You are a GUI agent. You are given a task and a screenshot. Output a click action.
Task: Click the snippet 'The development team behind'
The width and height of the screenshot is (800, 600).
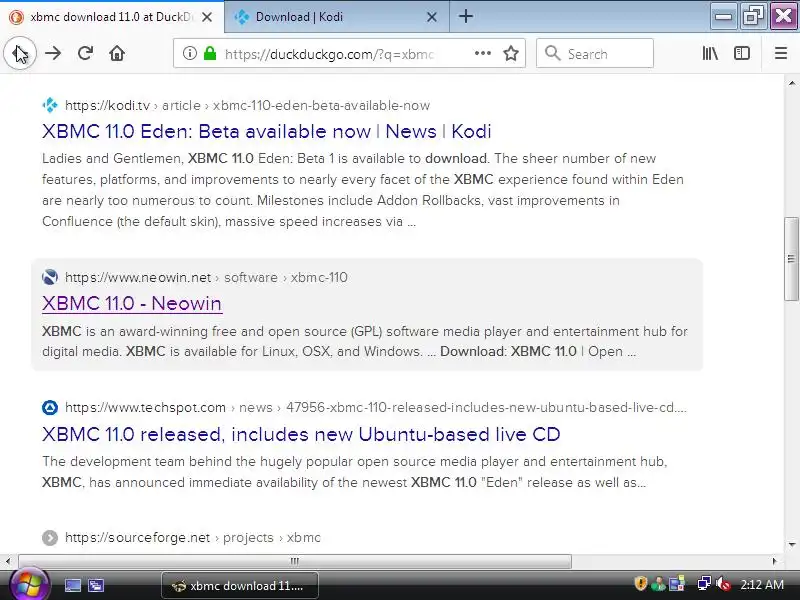[x=355, y=472]
